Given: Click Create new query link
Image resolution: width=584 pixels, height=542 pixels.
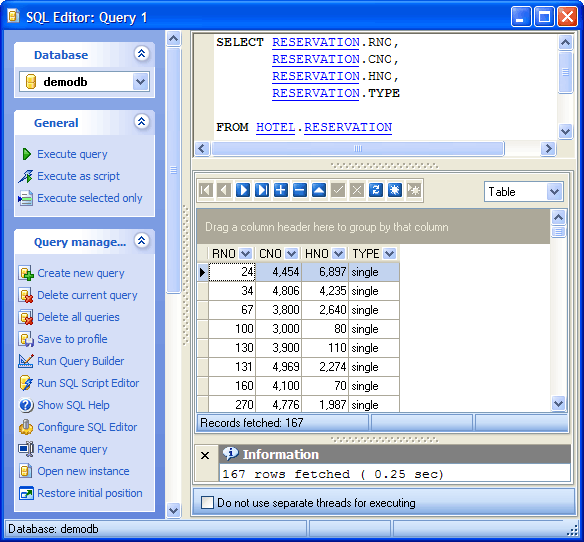Looking at the screenshot, I should click(81, 273).
